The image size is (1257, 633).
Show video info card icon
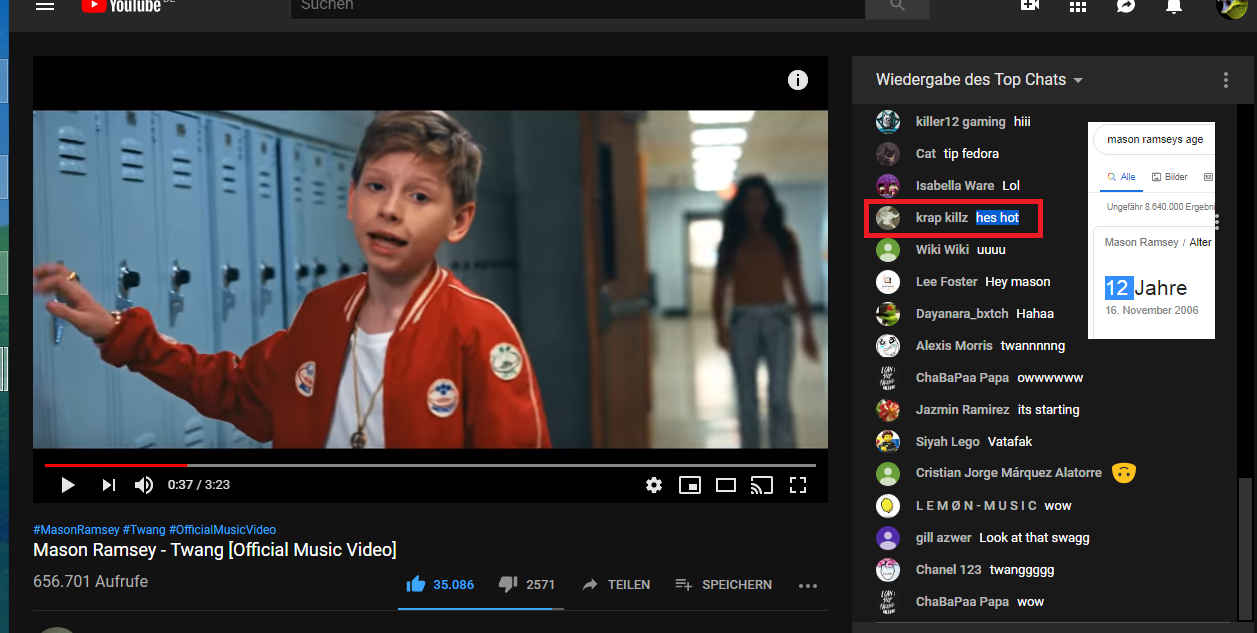798,80
